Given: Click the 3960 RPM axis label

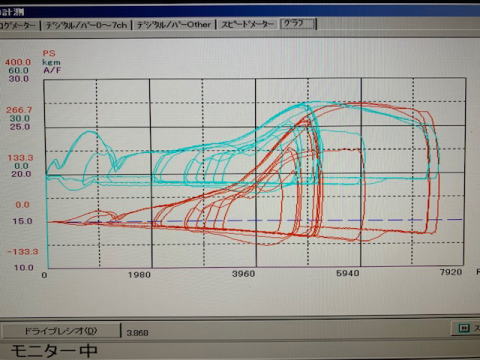Looking at the screenshot, I should [x=244, y=274].
